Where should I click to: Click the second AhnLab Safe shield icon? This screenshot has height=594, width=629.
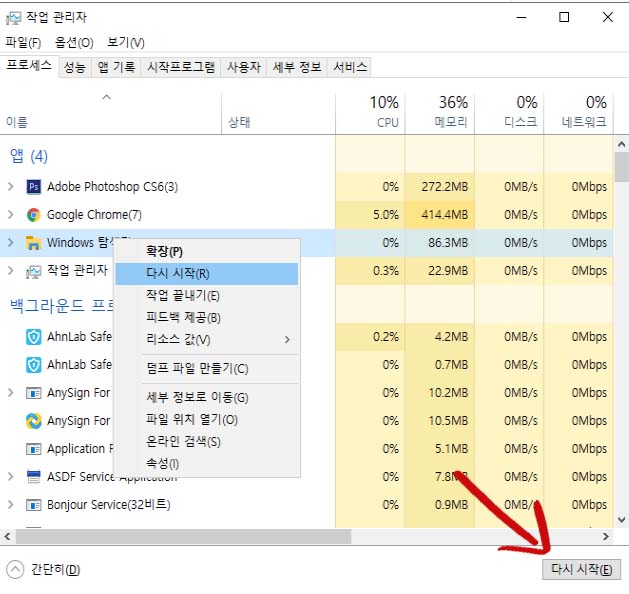(34, 365)
